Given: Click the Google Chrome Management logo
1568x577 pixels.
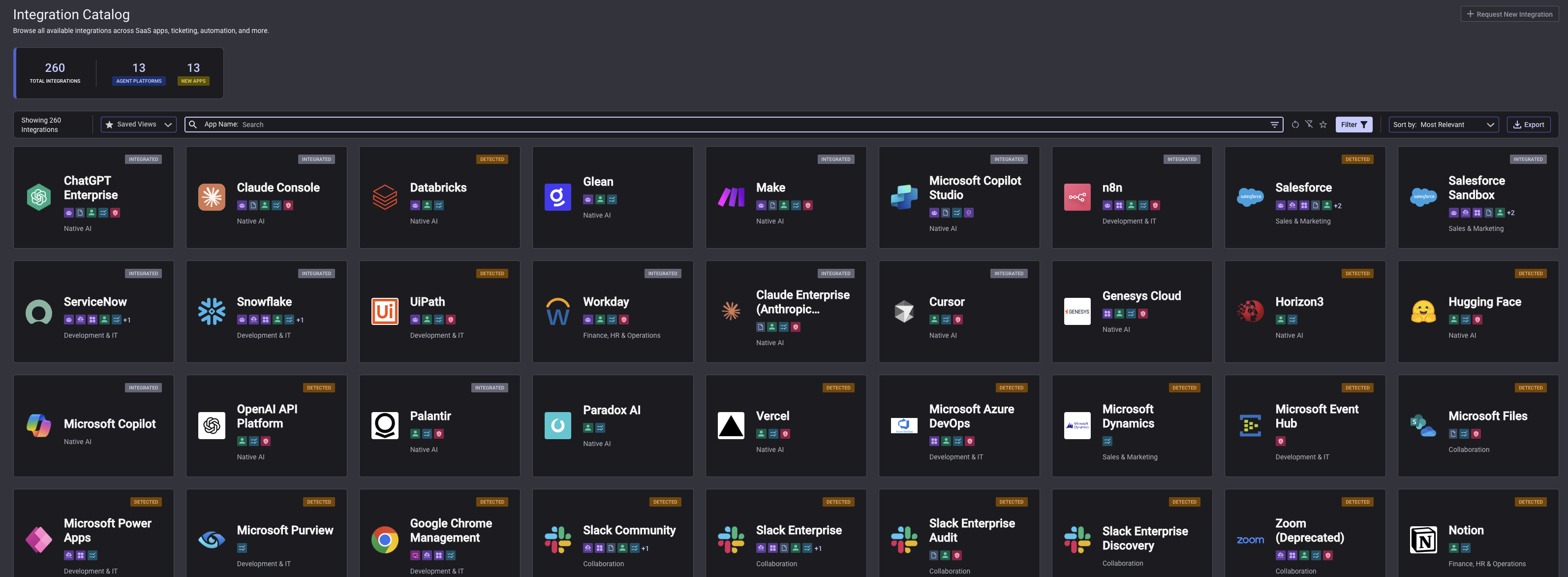Looking at the screenshot, I should coord(385,540).
